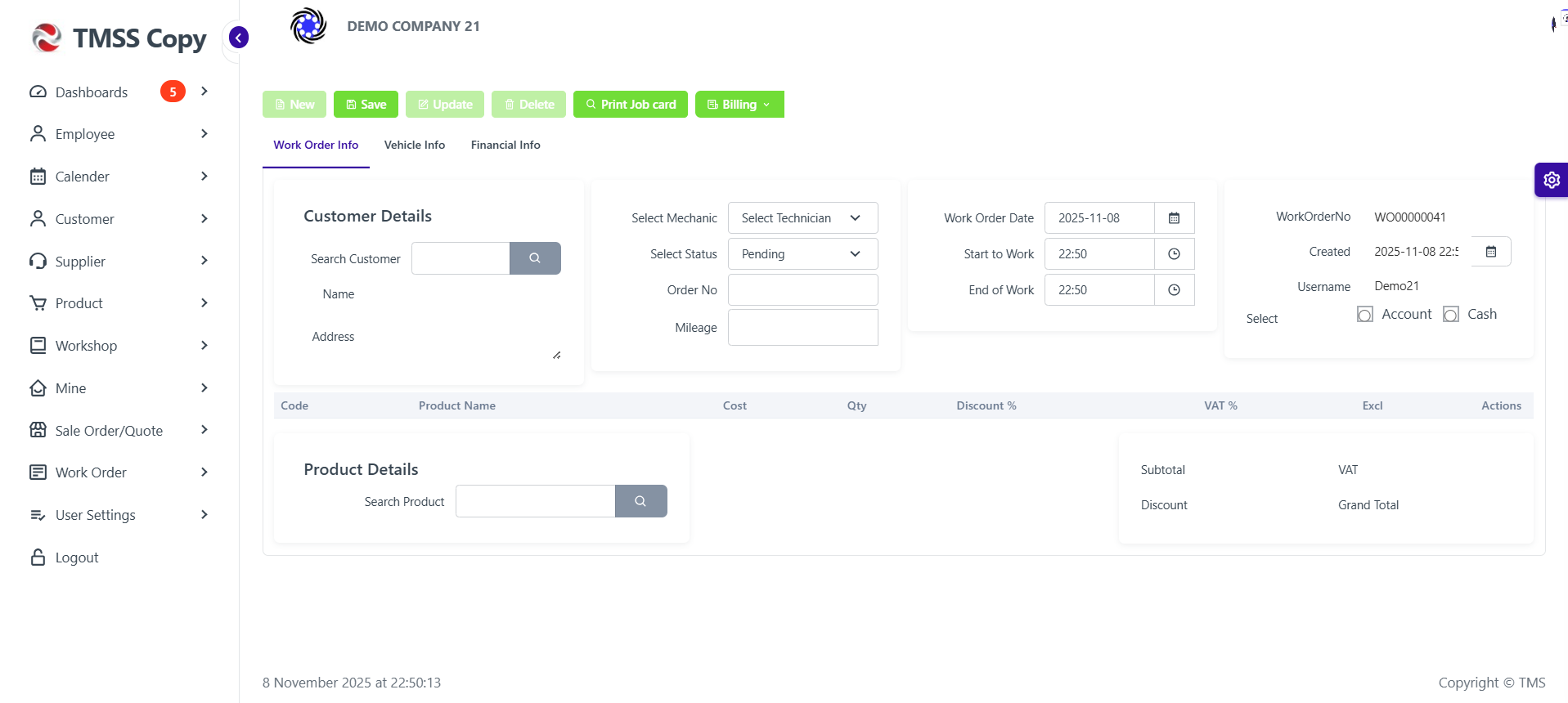Click the Dashboards gauge icon
The width and height of the screenshot is (1568, 703).
pos(38,92)
